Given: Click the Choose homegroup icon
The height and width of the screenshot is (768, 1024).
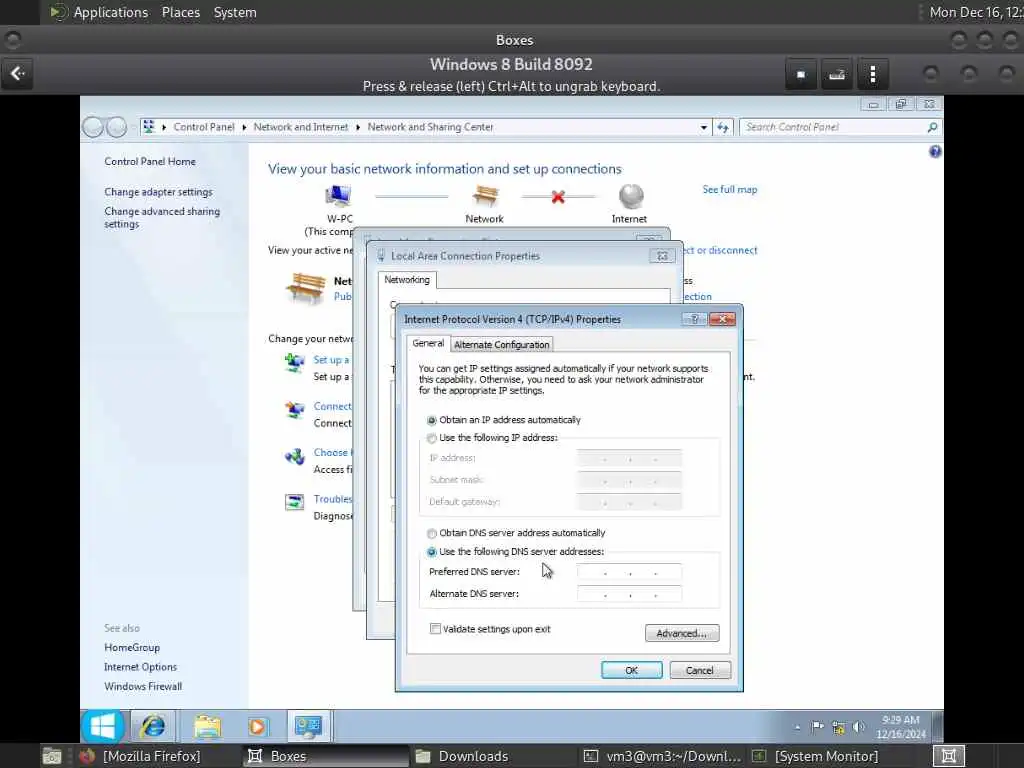Looking at the screenshot, I should pos(295,456).
